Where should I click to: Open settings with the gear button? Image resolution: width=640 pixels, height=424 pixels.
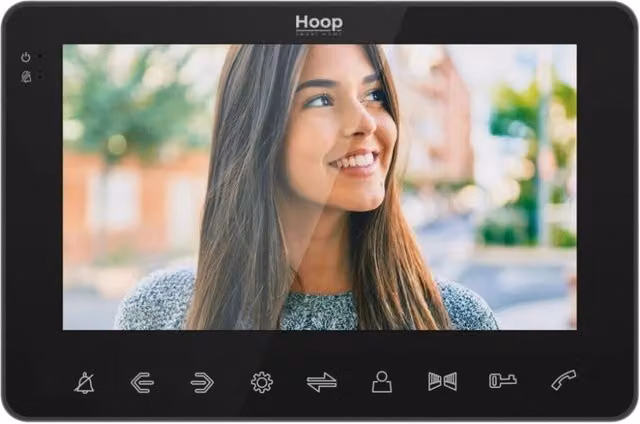[262, 382]
